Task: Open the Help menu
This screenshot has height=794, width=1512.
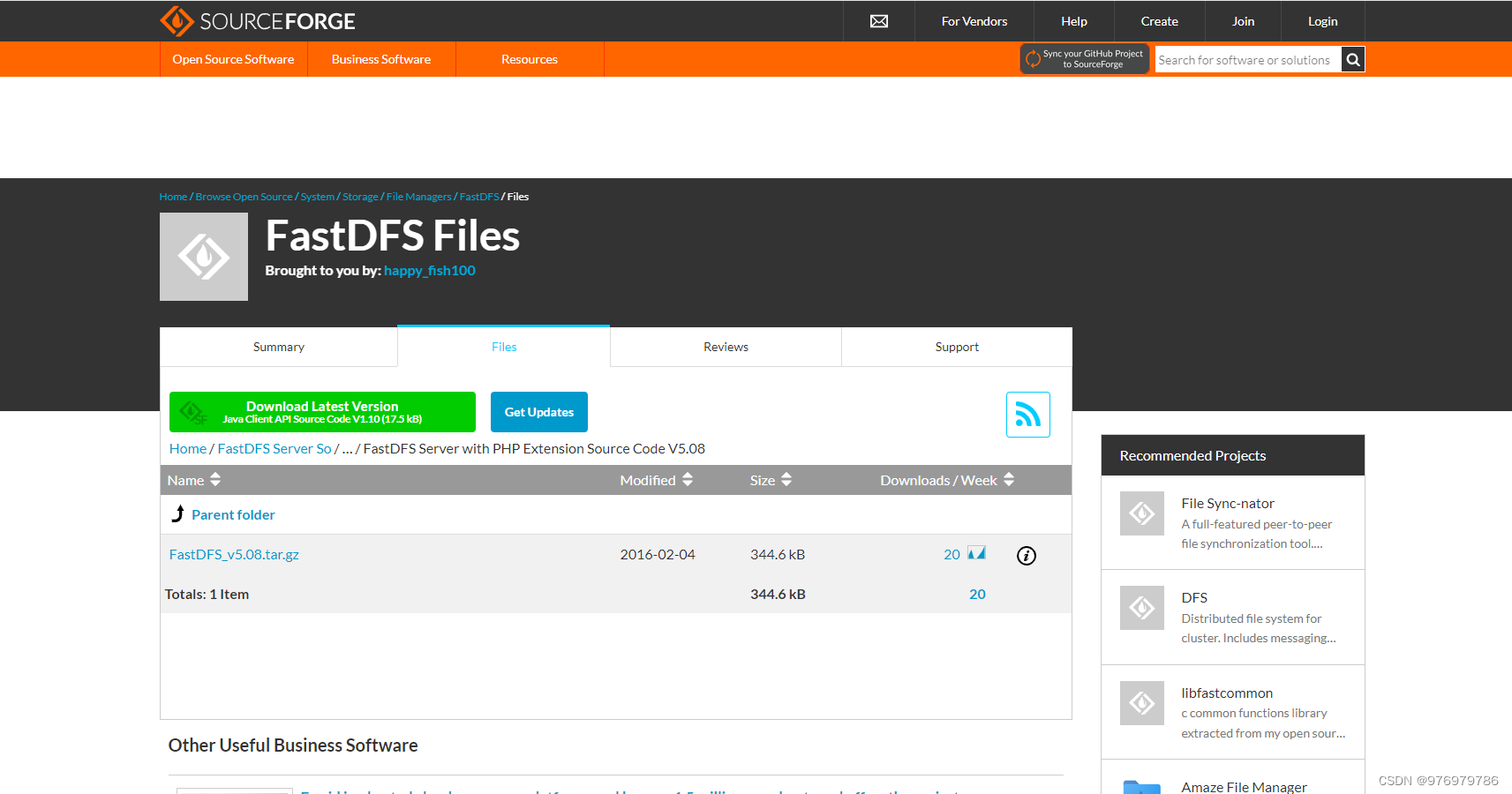Action: pyautogui.click(x=1074, y=21)
